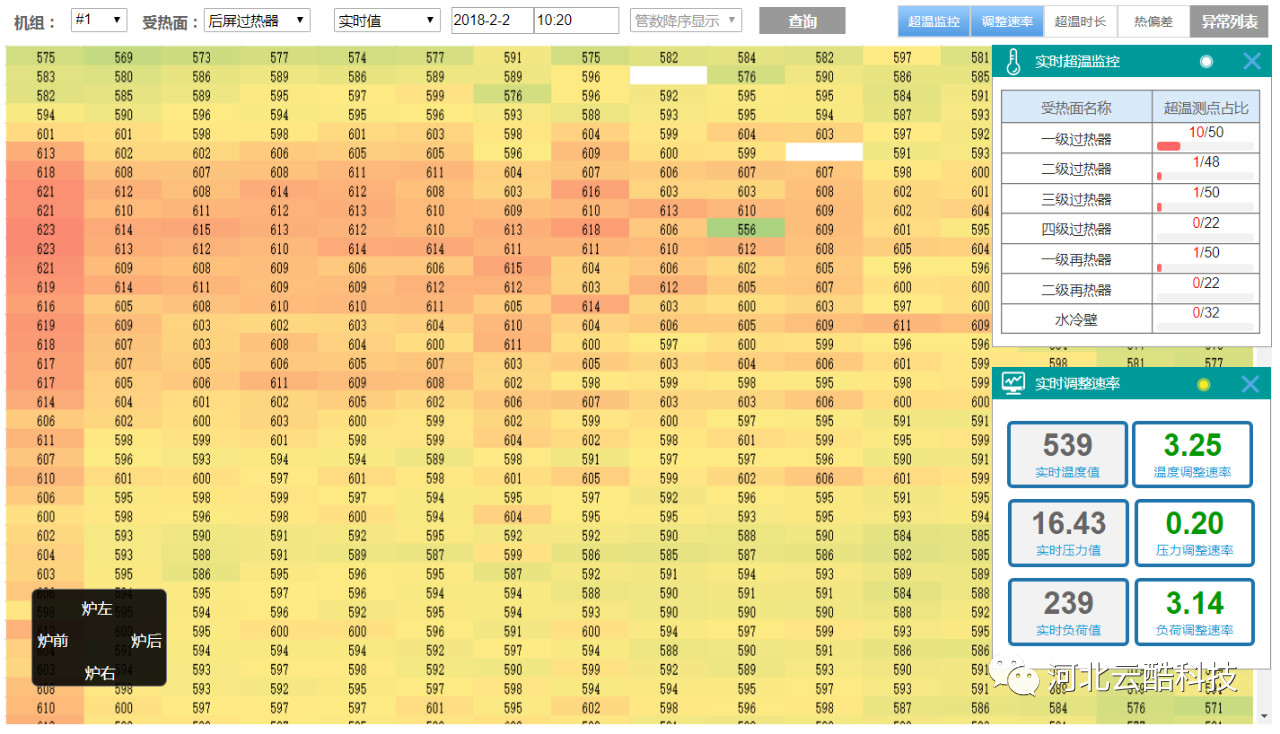The height and width of the screenshot is (734, 1280).
Task: Toggle yellow status dot in 实时调整速率 header
Action: click(1204, 384)
